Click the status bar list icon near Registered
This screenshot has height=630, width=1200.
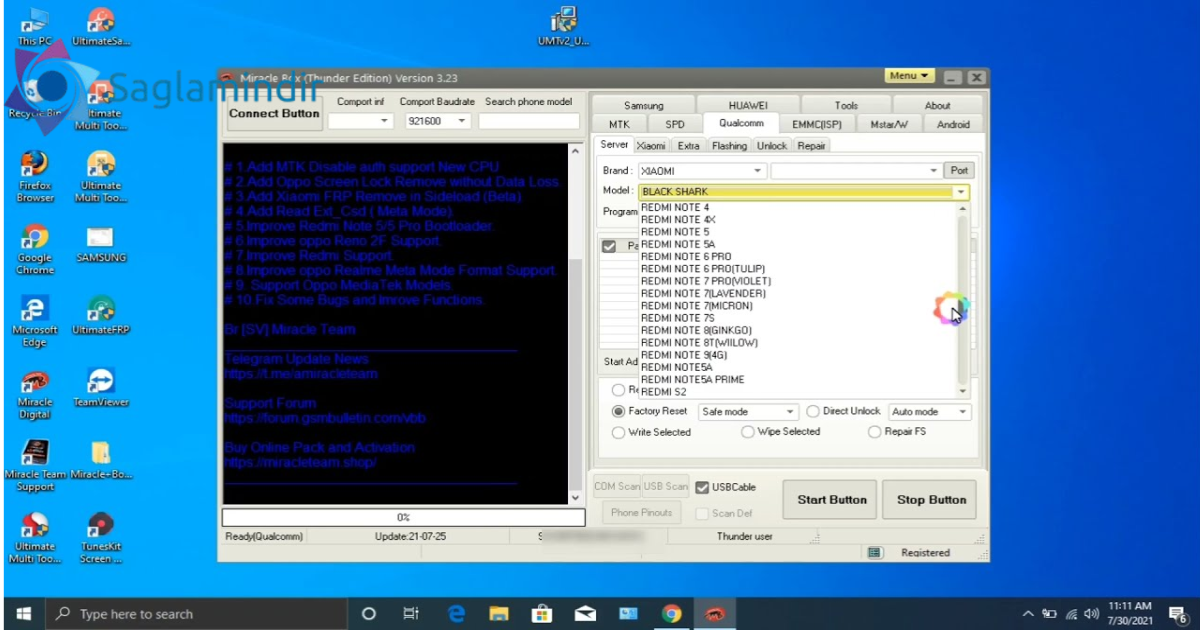(x=875, y=552)
